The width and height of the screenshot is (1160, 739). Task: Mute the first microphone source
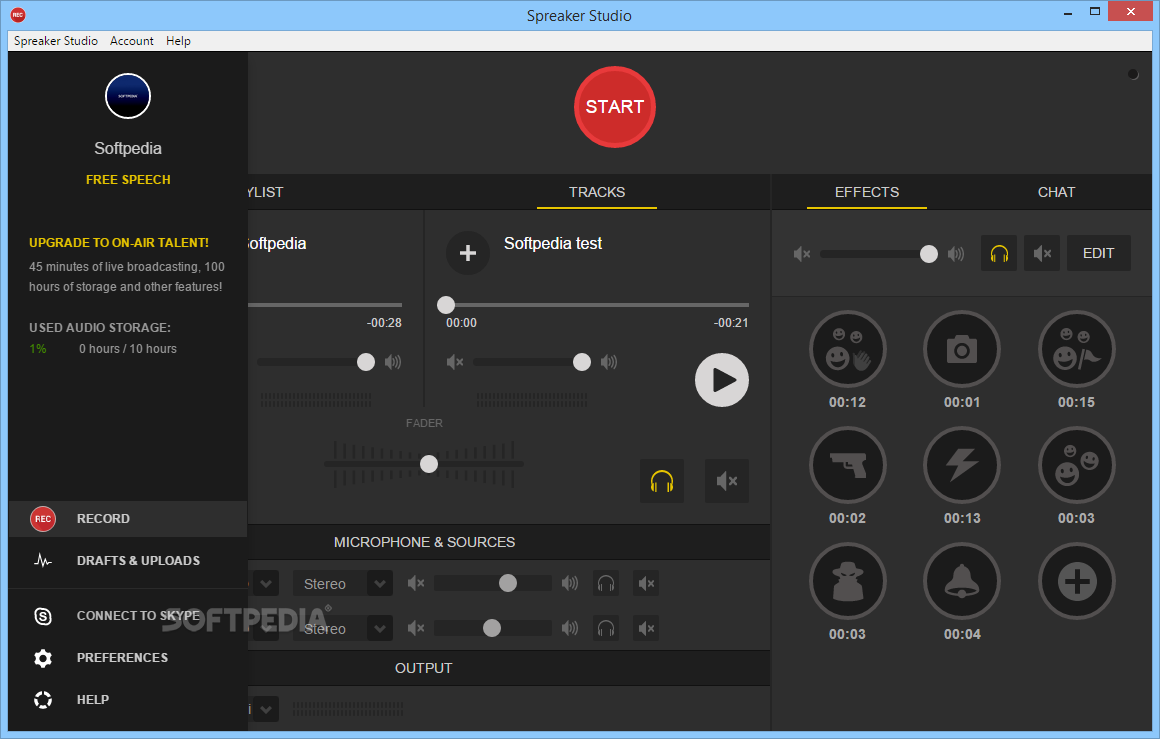(x=646, y=584)
